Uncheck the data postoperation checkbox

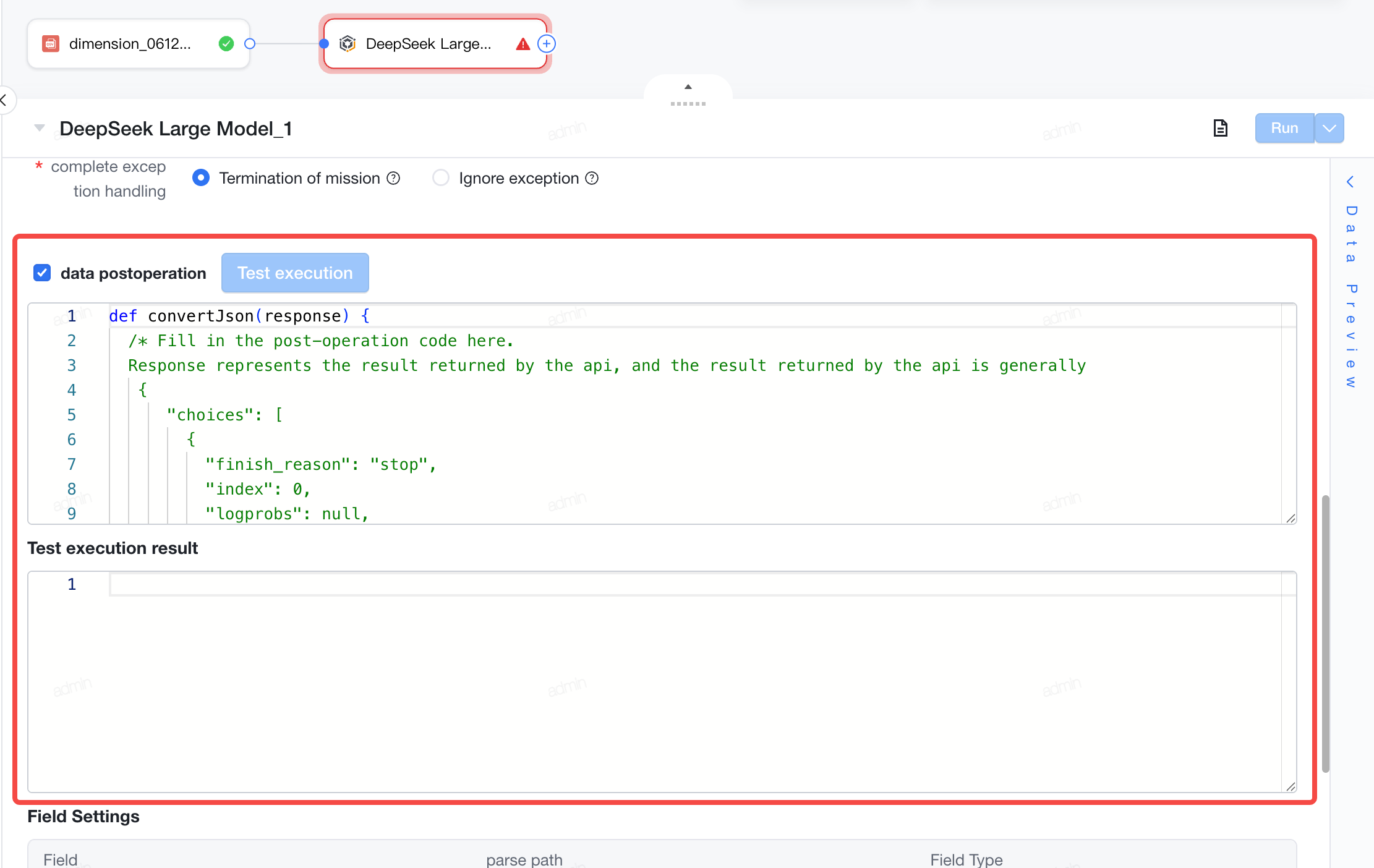click(42, 273)
